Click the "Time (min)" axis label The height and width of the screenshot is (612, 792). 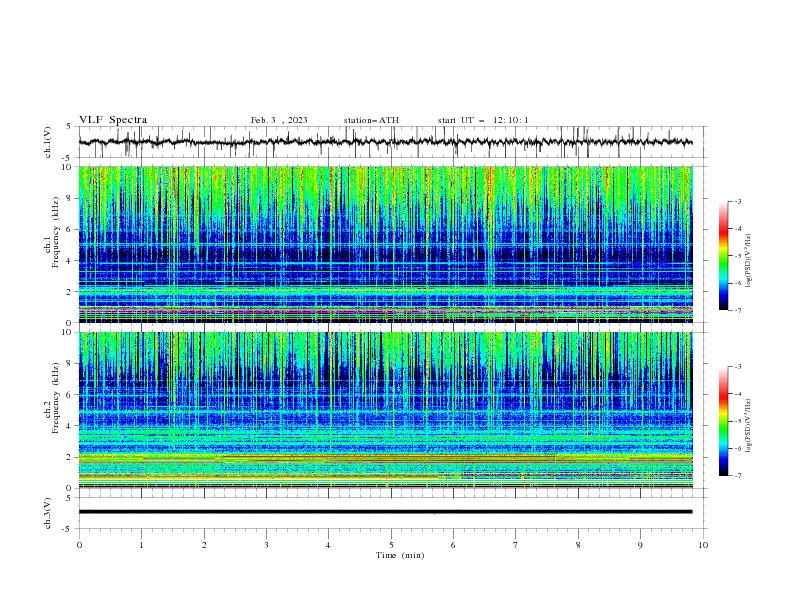(x=400, y=555)
